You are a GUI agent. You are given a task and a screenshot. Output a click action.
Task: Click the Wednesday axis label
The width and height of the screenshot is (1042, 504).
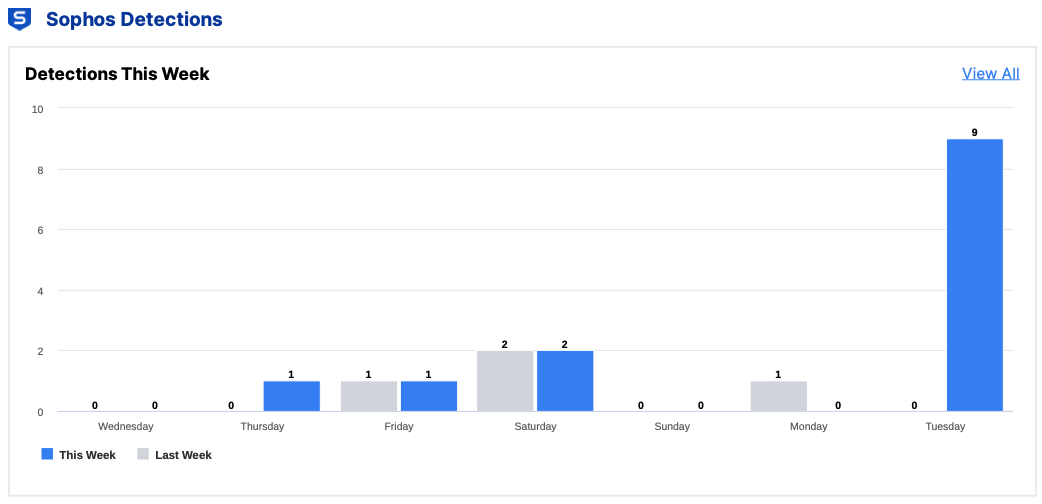pyautogui.click(x=126, y=426)
